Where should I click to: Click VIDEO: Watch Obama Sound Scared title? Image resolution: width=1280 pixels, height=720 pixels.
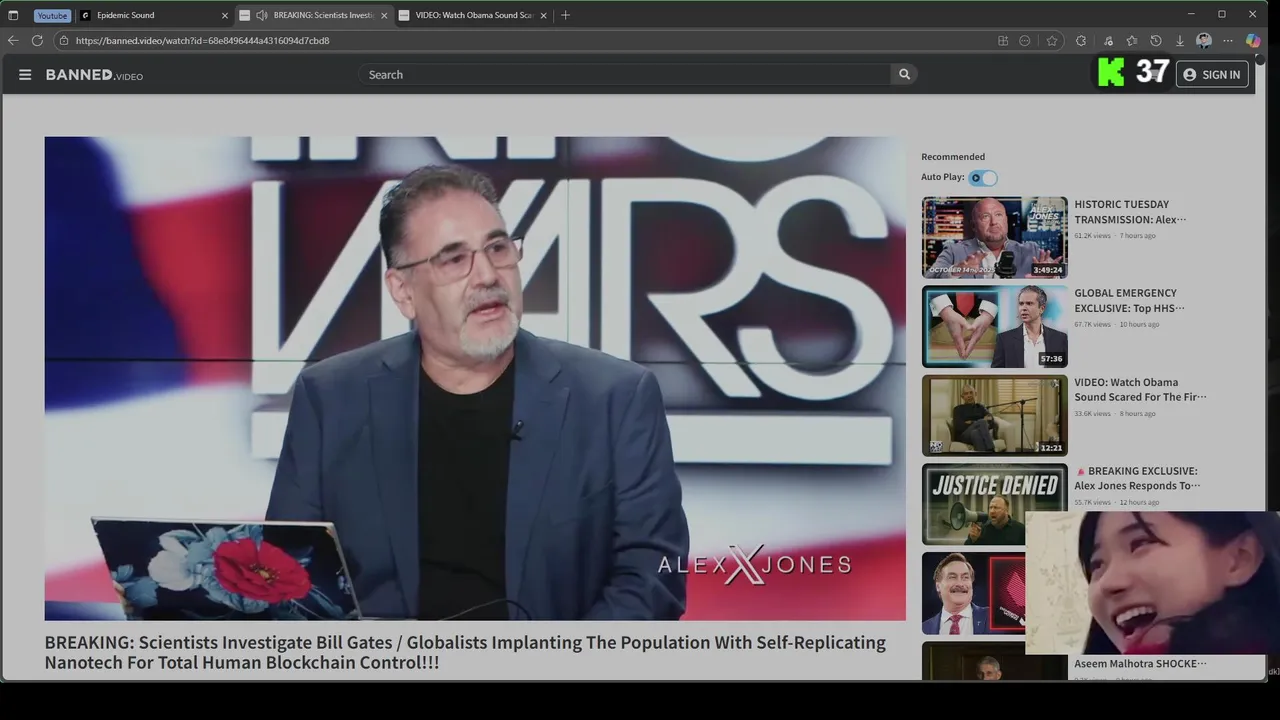click(x=1140, y=390)
